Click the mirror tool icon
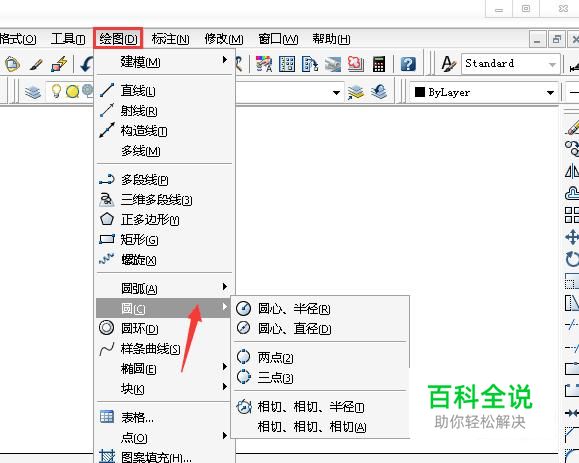 click(572, 171)
